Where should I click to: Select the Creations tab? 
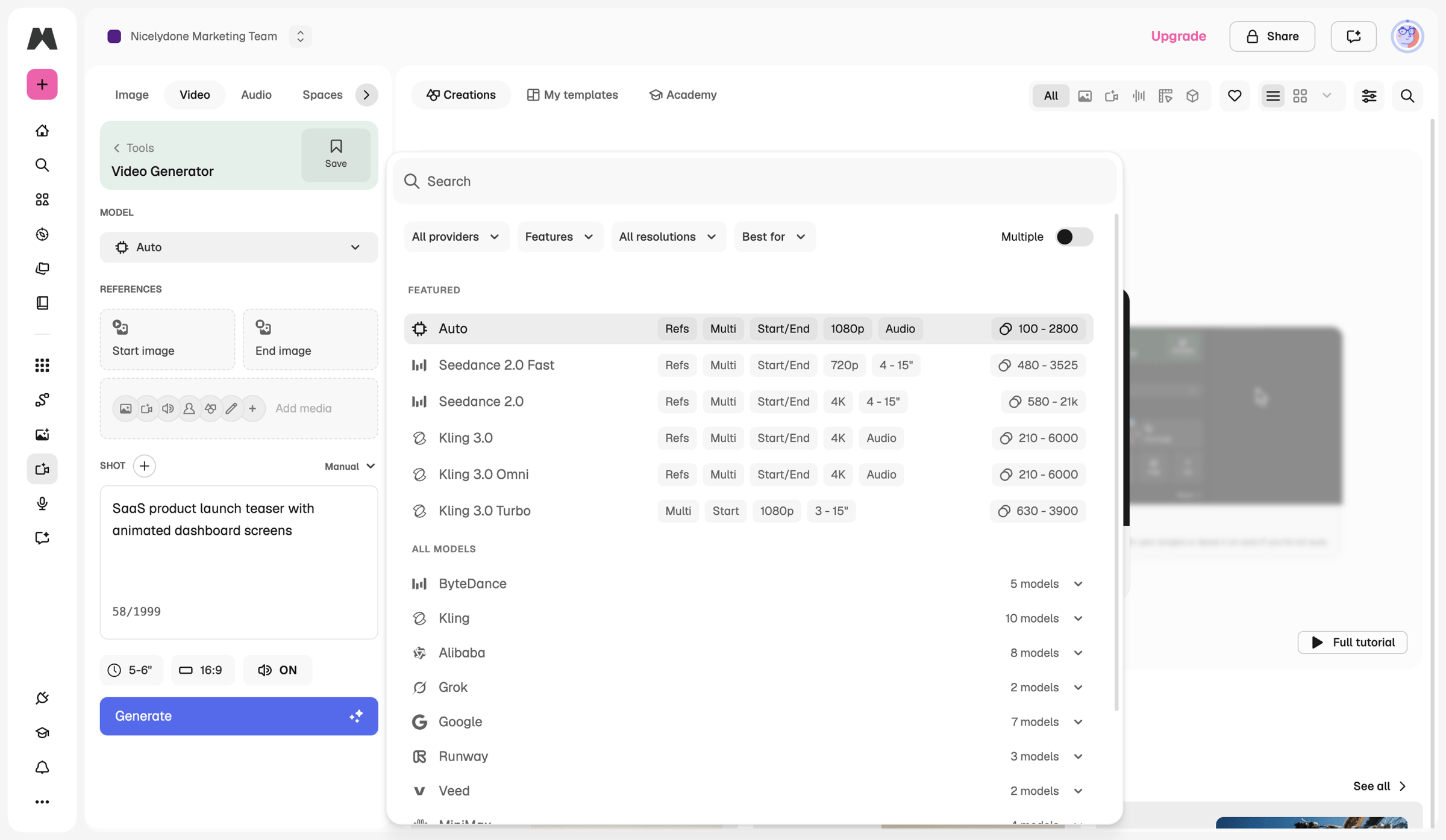tap(461, 95)
